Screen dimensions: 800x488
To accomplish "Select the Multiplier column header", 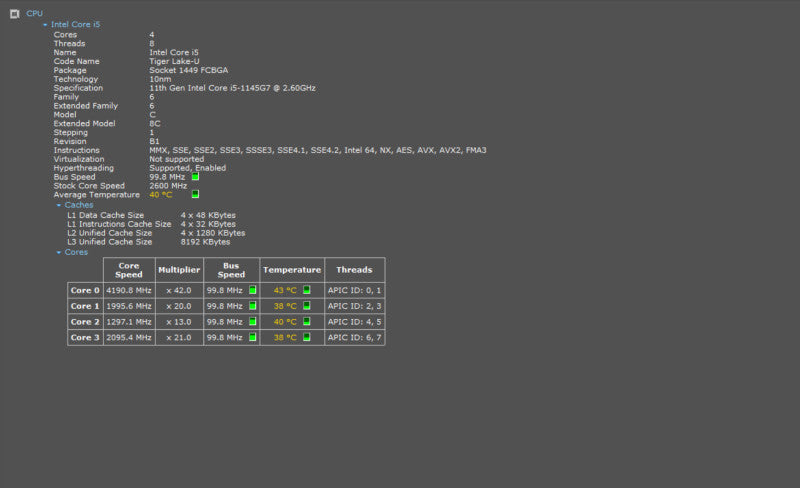I will [179, 270].
